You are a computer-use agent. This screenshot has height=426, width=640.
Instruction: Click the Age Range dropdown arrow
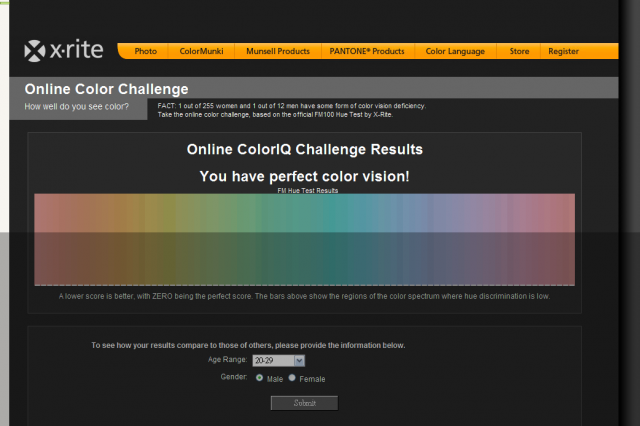point(299,360)
